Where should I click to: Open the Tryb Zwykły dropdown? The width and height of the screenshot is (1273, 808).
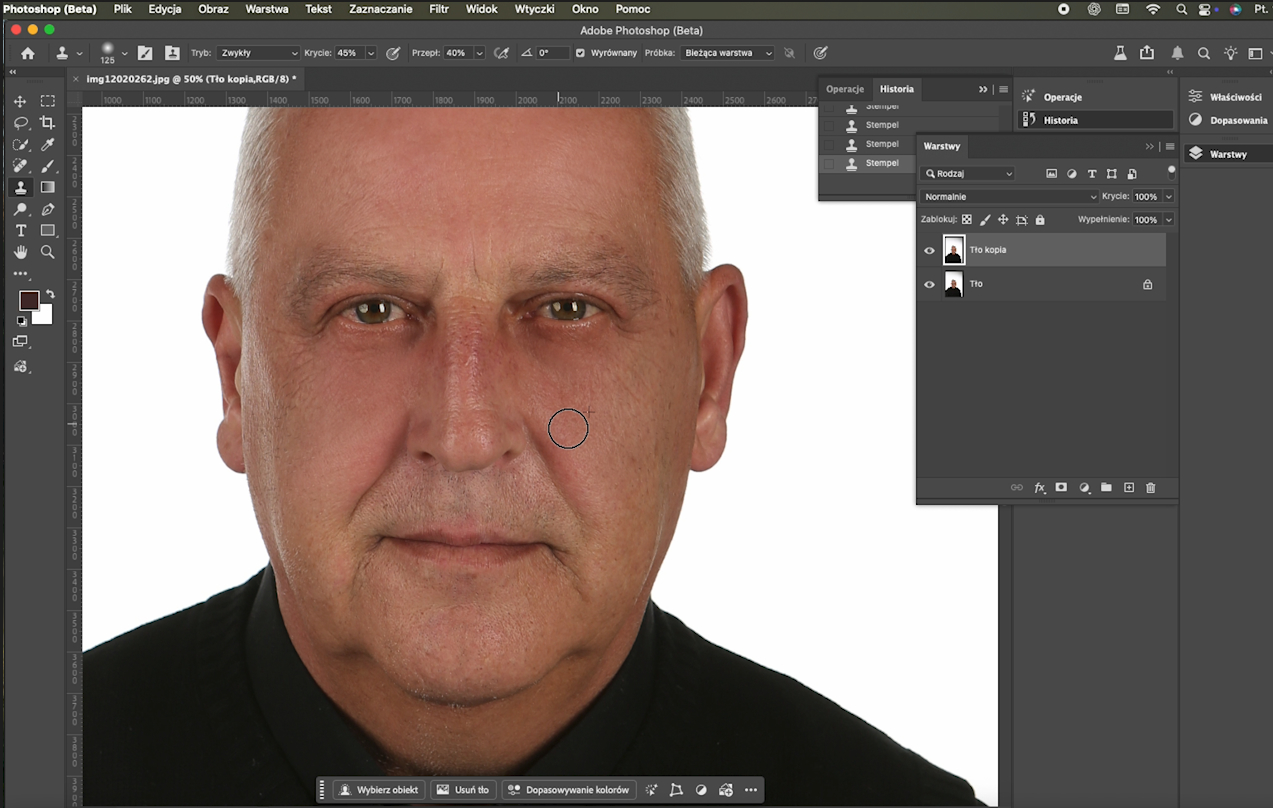[x=258, y=53]
